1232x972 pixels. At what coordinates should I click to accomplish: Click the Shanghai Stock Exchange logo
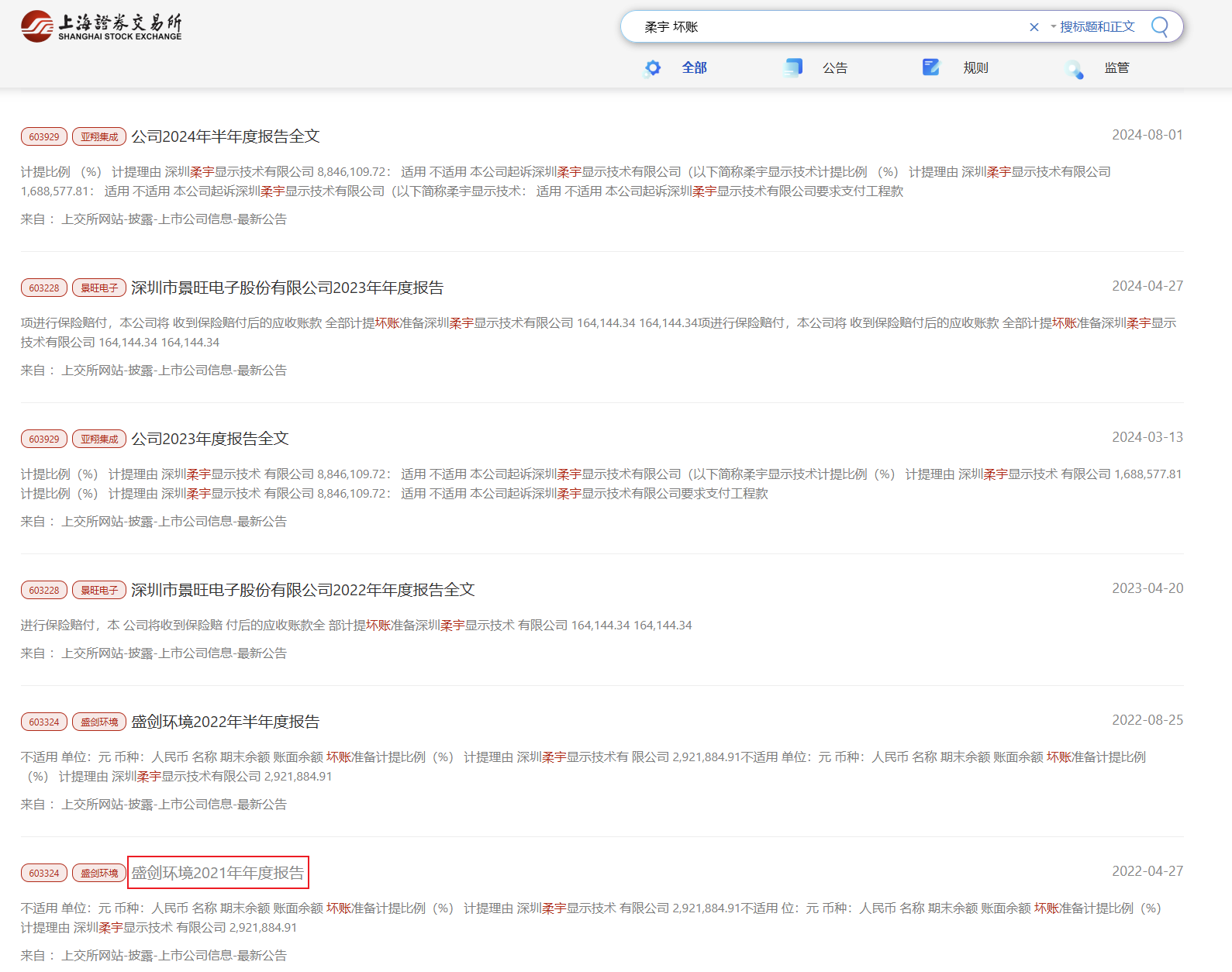102,26
